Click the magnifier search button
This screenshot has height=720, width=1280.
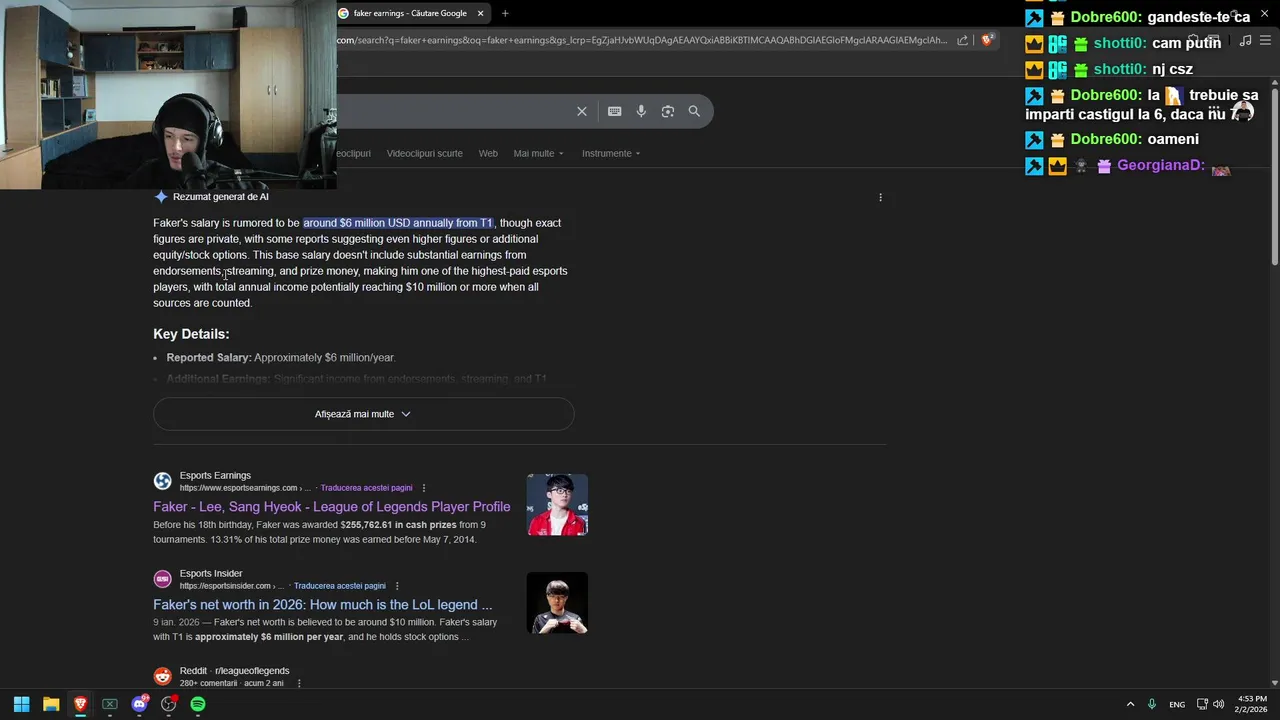coord(694,111)
